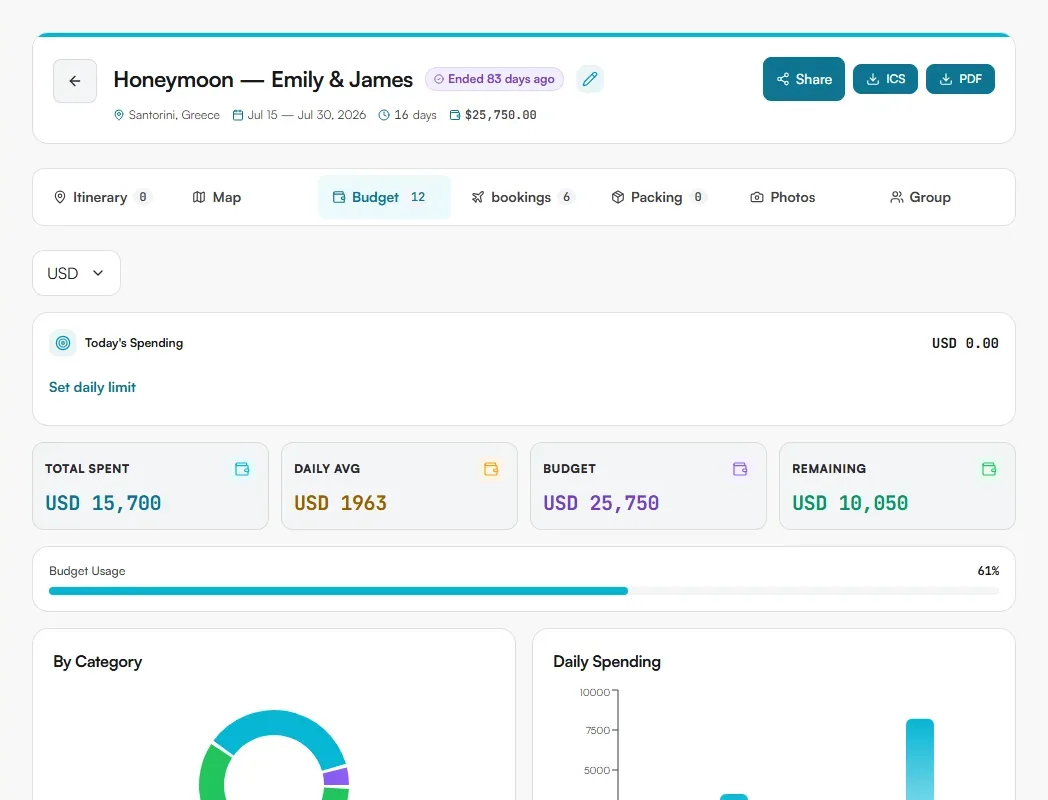This screenshot has width=1048, height=800.
Task: Edit trip title with the pencil icon
Action: click(x=590, y=79)
